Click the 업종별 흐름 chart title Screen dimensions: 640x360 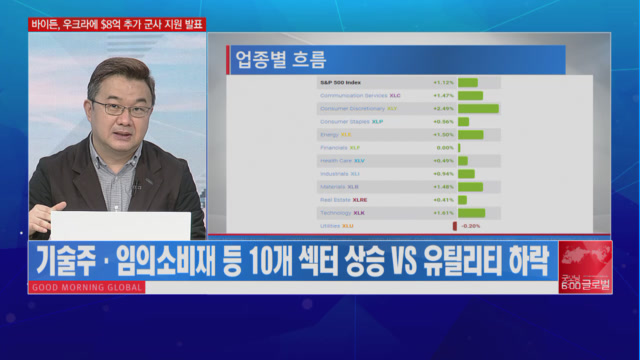[281, 60]
